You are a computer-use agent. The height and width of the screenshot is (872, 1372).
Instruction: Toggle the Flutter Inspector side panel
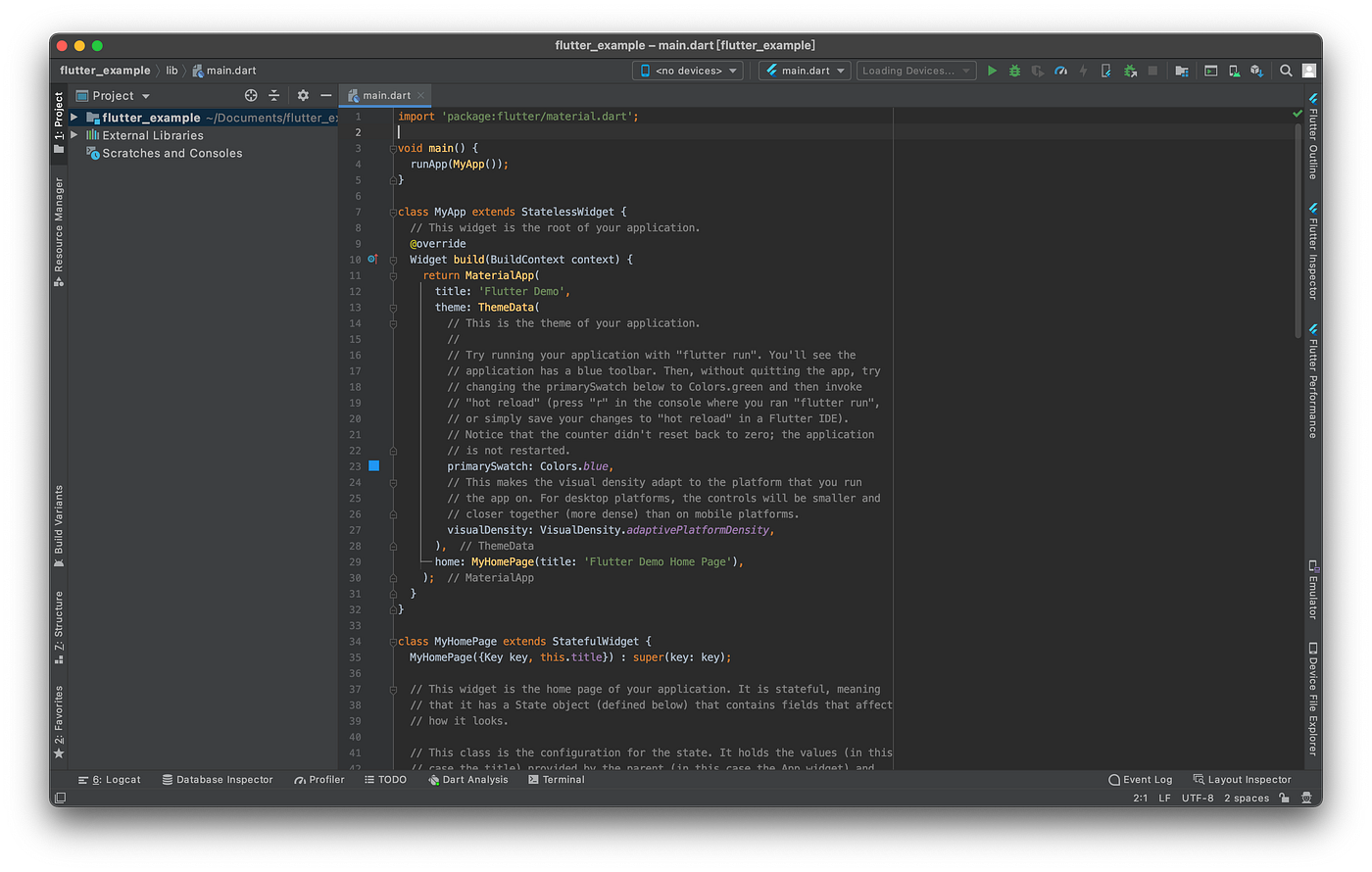point(1313,252)
